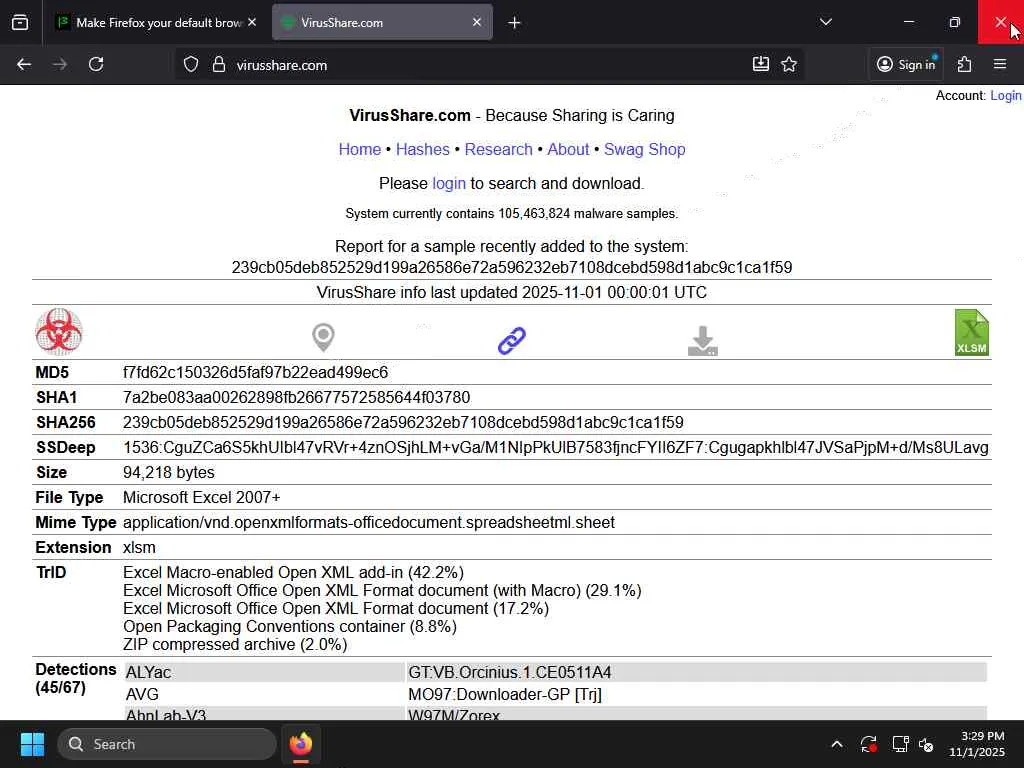Click Firefox icon in the taskbar
Image resolution: width=1024 pixels, height=768 pixels.
301,744
